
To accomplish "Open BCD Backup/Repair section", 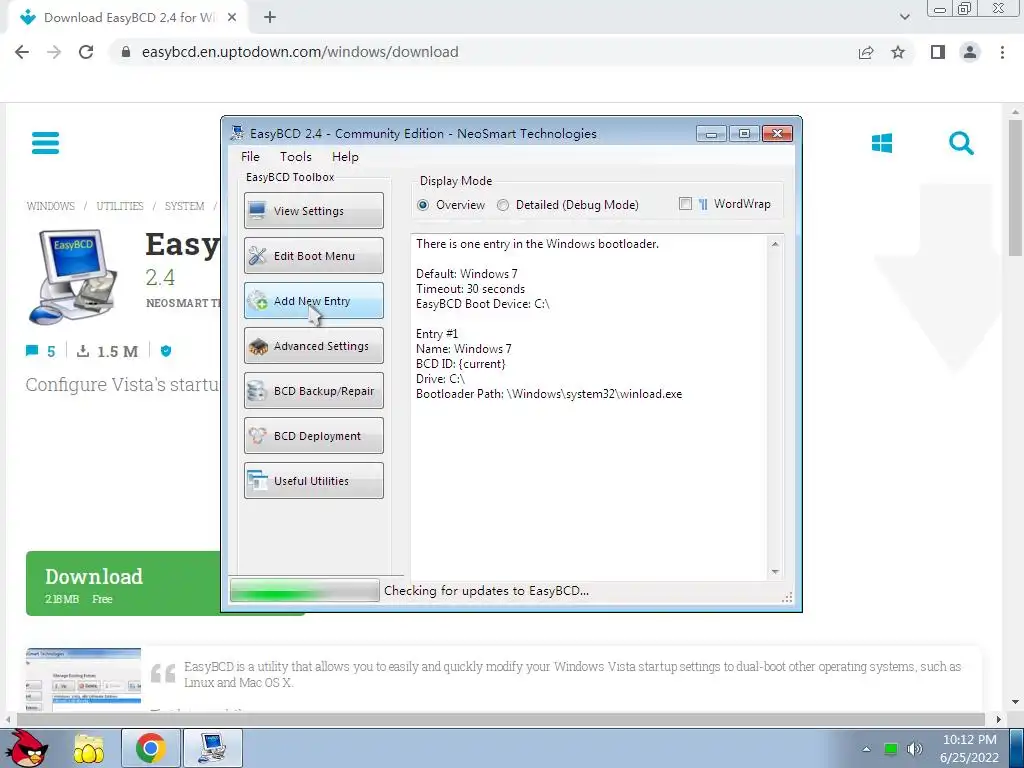I will pos(313,391).
